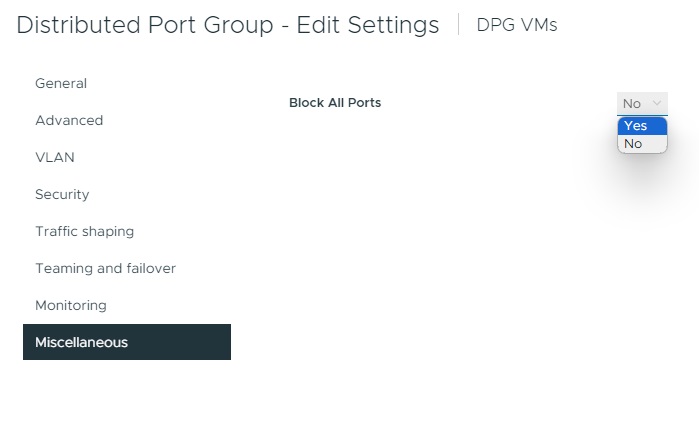Click the vertical divider before DPG VMs
The image size is (699, 427).
click(458, 25)
